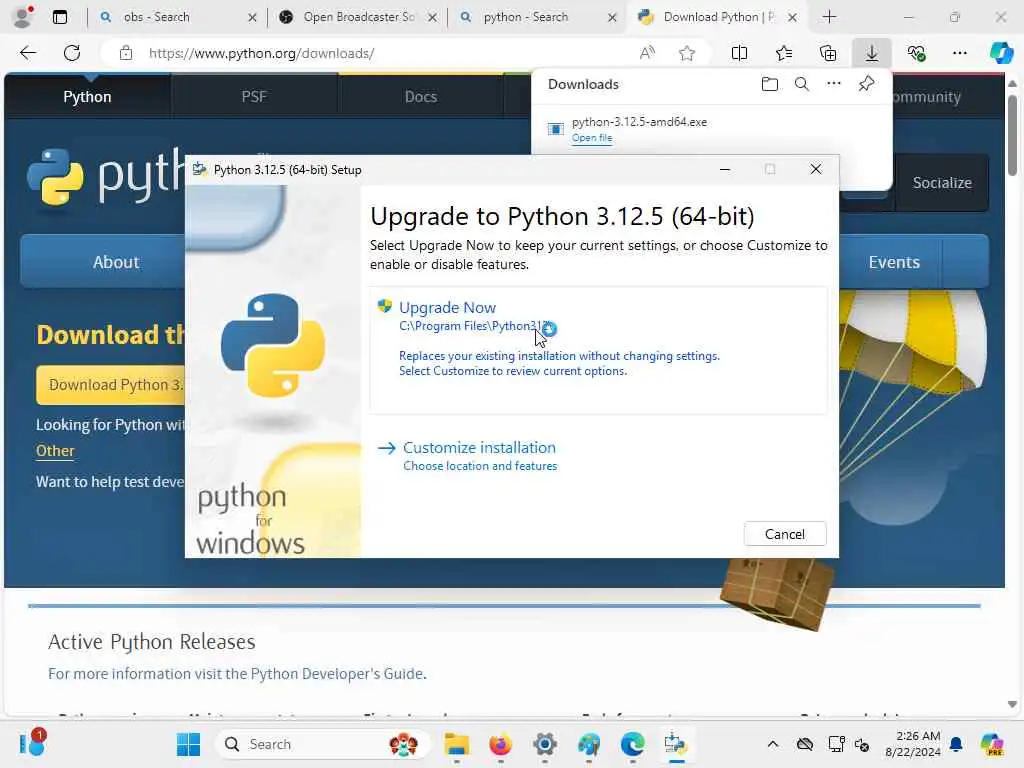
Task: Click the python logo on the webpage
Action: click(104, 177)
